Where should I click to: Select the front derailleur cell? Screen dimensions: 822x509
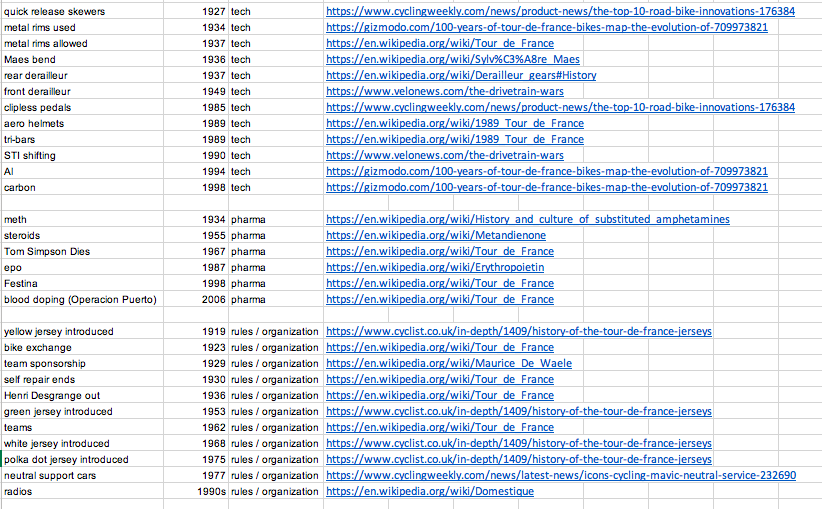tap(82, 91)
